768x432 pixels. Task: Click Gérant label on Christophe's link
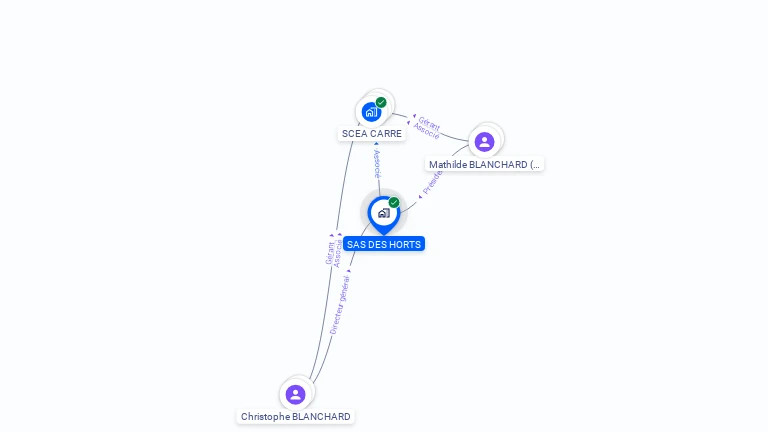[330, 253]
